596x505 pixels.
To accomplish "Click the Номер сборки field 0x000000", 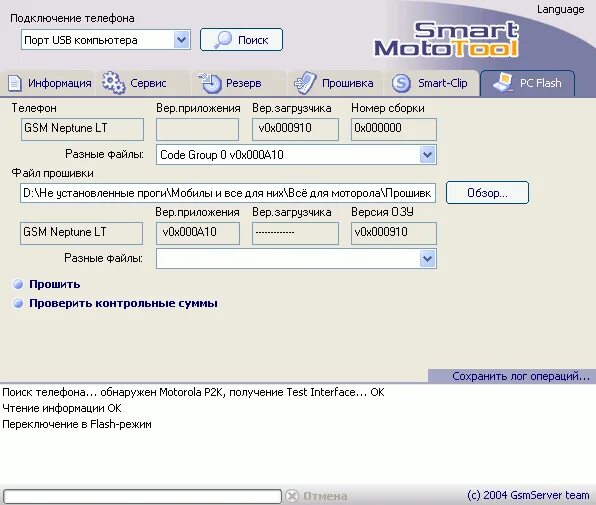I will pyautogui.click(x=394, y=129).
